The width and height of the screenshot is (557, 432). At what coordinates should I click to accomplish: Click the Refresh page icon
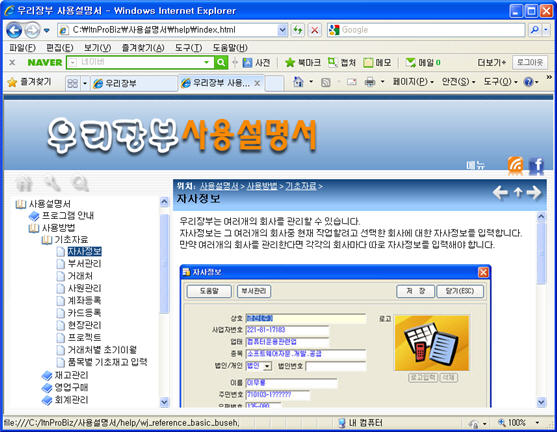[x=298, y=30]
